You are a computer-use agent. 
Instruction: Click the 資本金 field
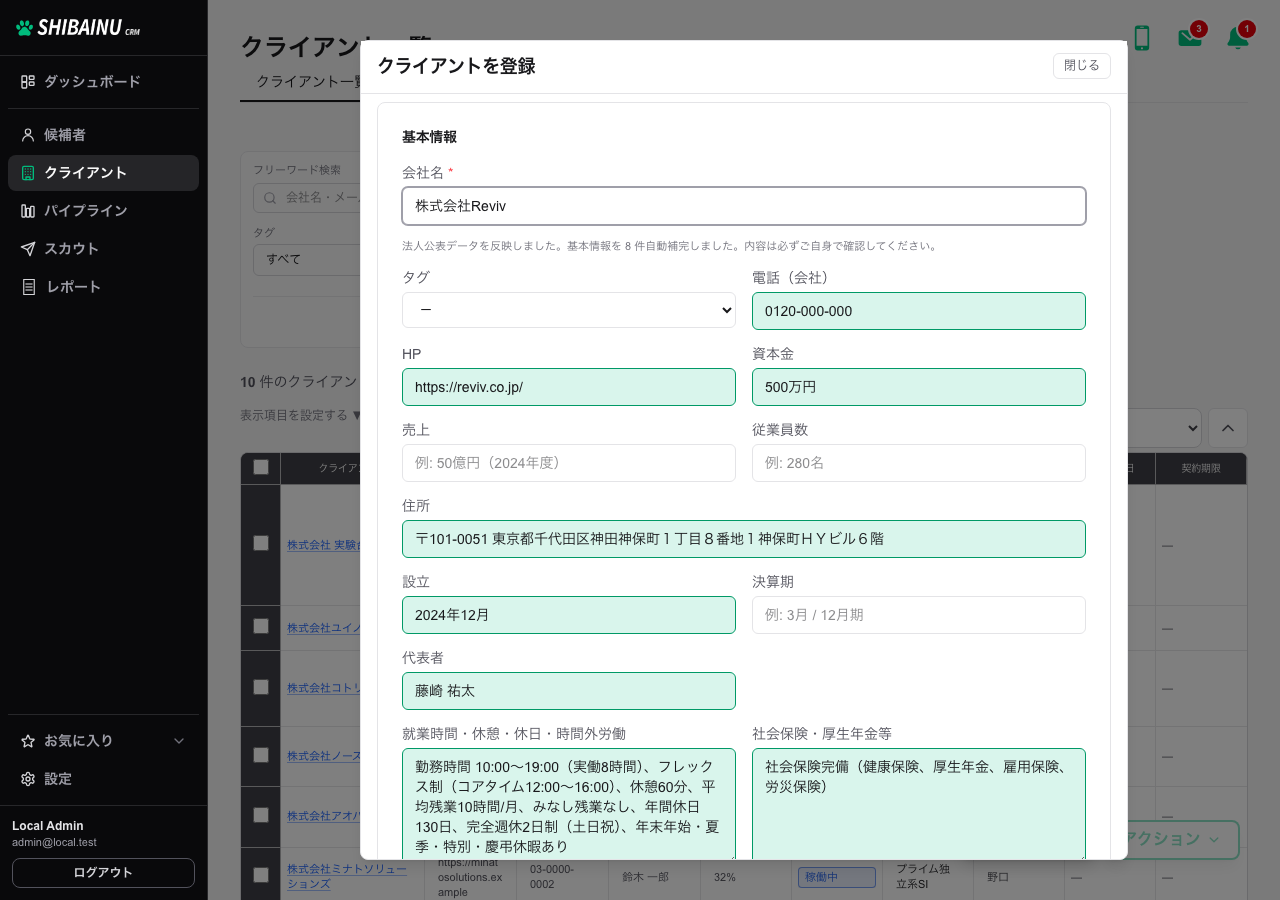point(919,387)
